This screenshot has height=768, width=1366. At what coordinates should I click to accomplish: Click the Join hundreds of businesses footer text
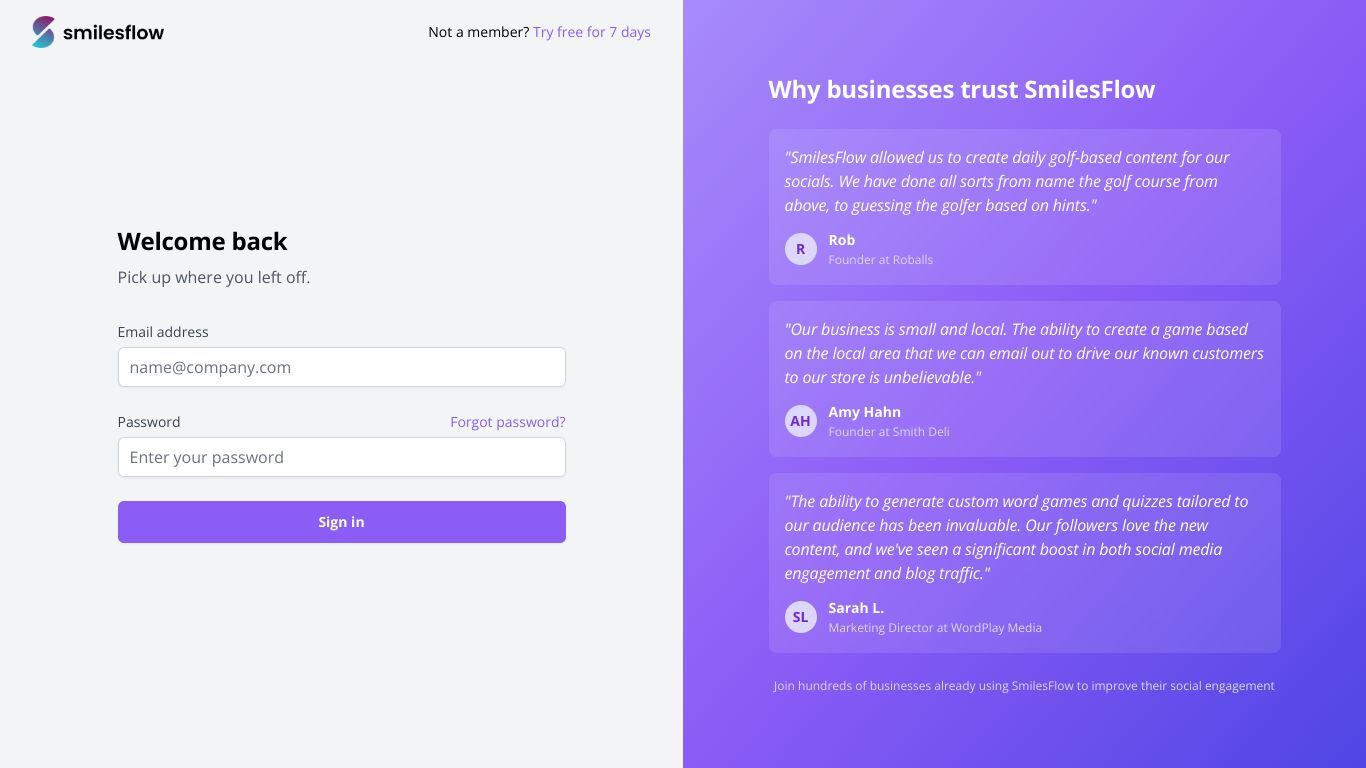tap(1024, 686)
